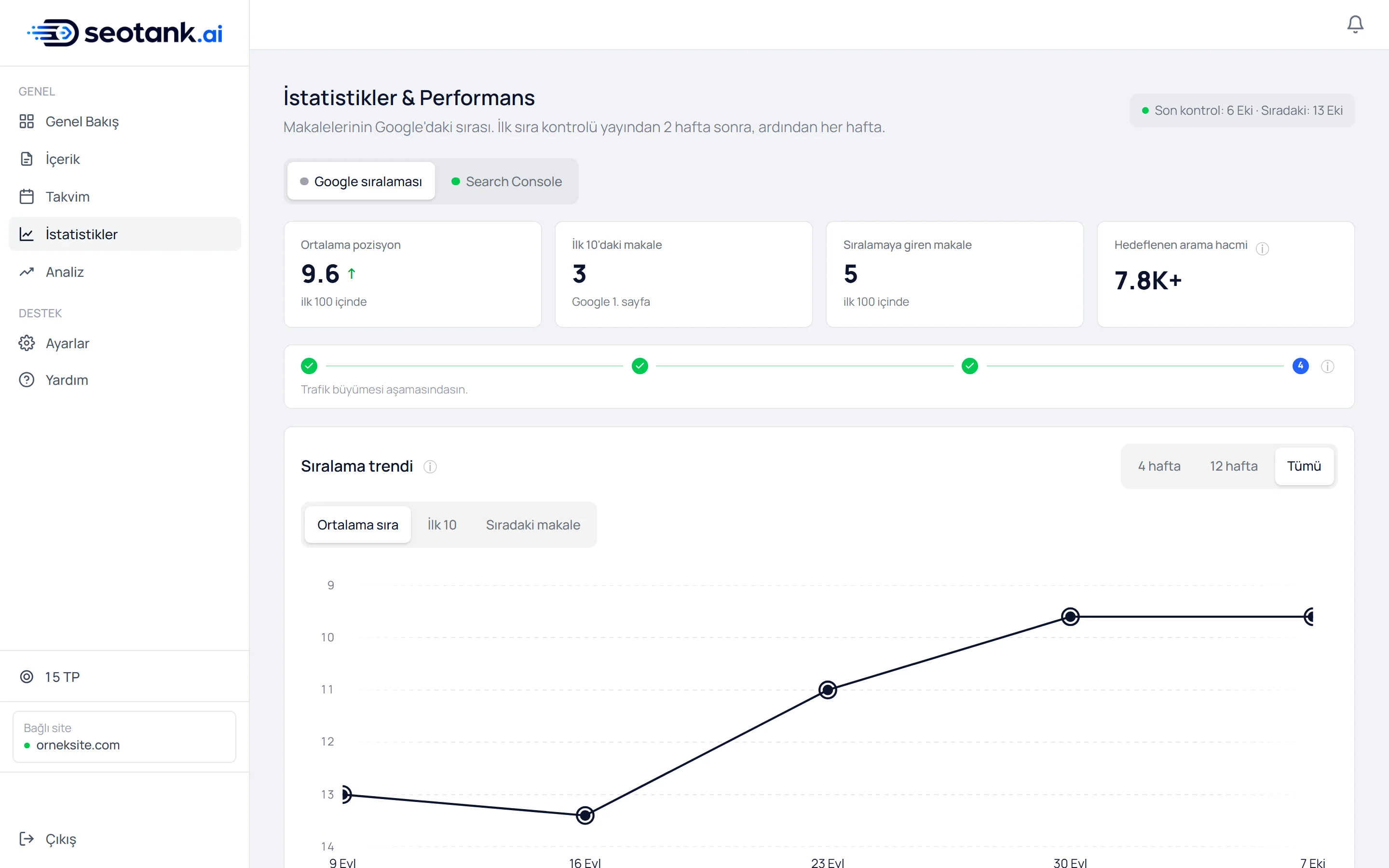
Task: Click the 23 Eyl chart data point
Action: tap(828, 690)
